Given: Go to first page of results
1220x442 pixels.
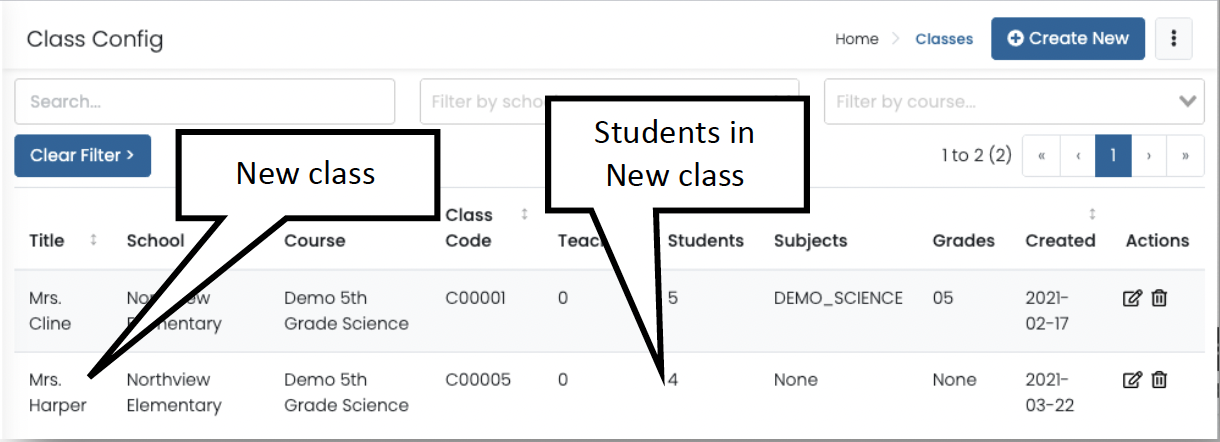Looking at the screenshot, I should coord(1041,156).
